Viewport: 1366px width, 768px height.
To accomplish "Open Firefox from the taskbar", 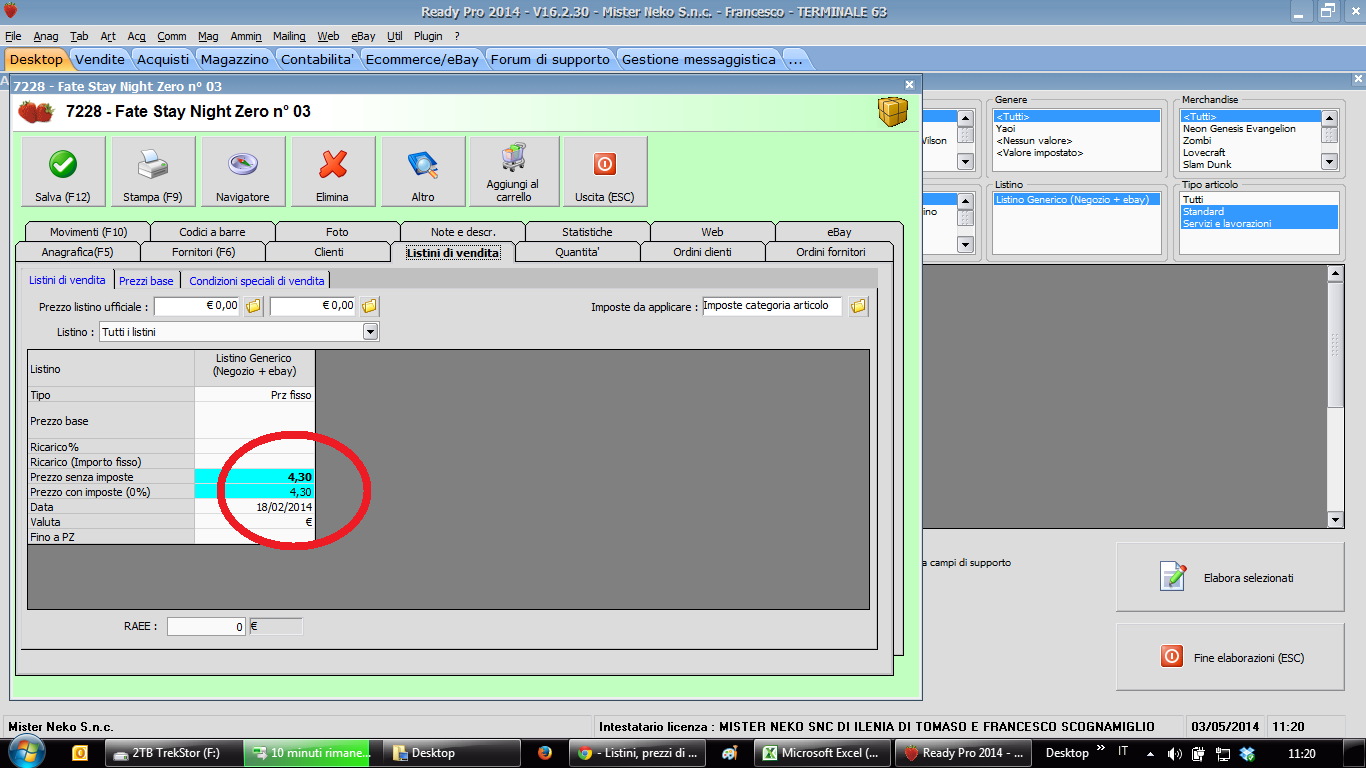I will pos(545,753).
